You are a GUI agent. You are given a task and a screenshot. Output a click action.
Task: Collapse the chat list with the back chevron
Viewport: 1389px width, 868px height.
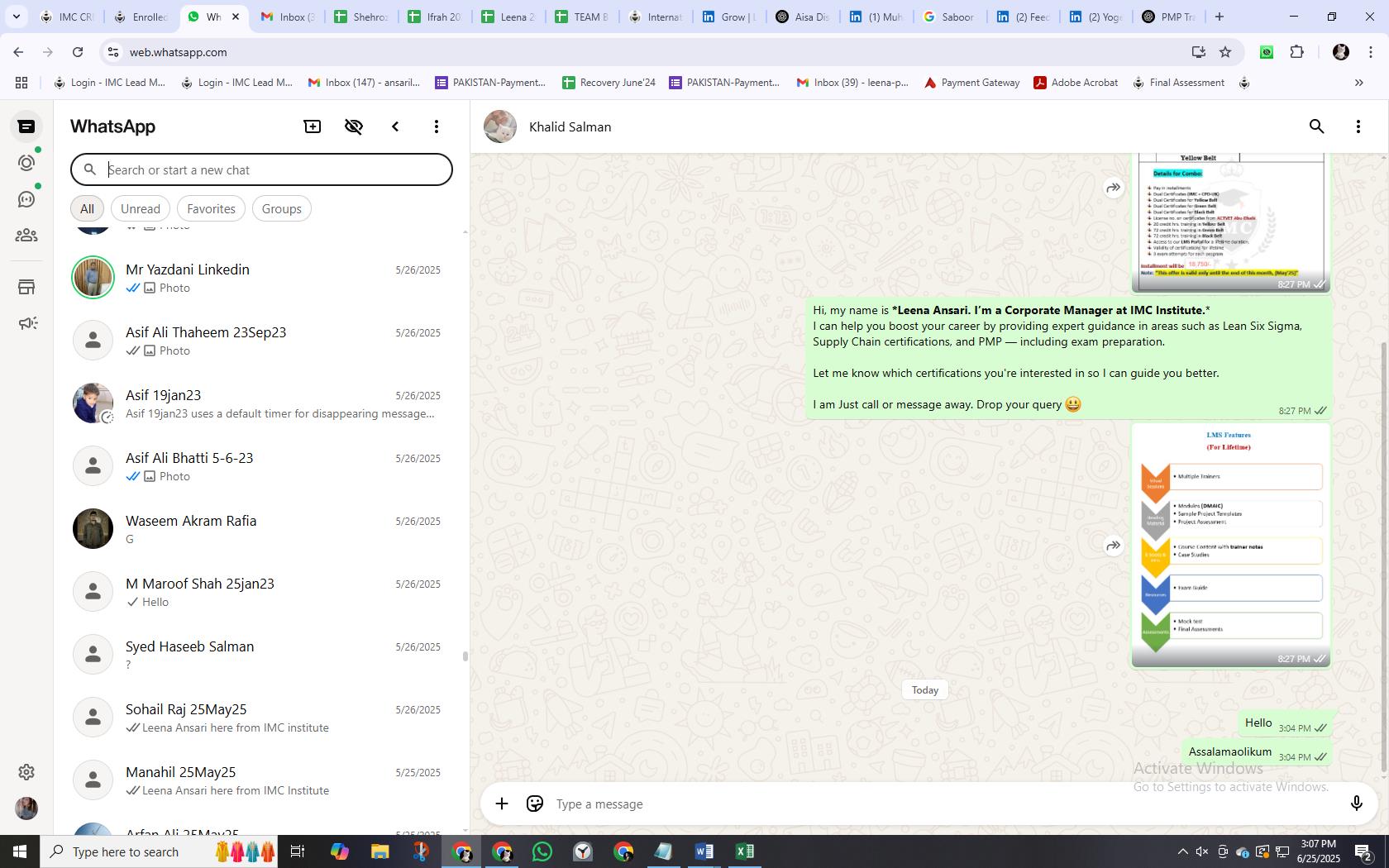point(395,126)
